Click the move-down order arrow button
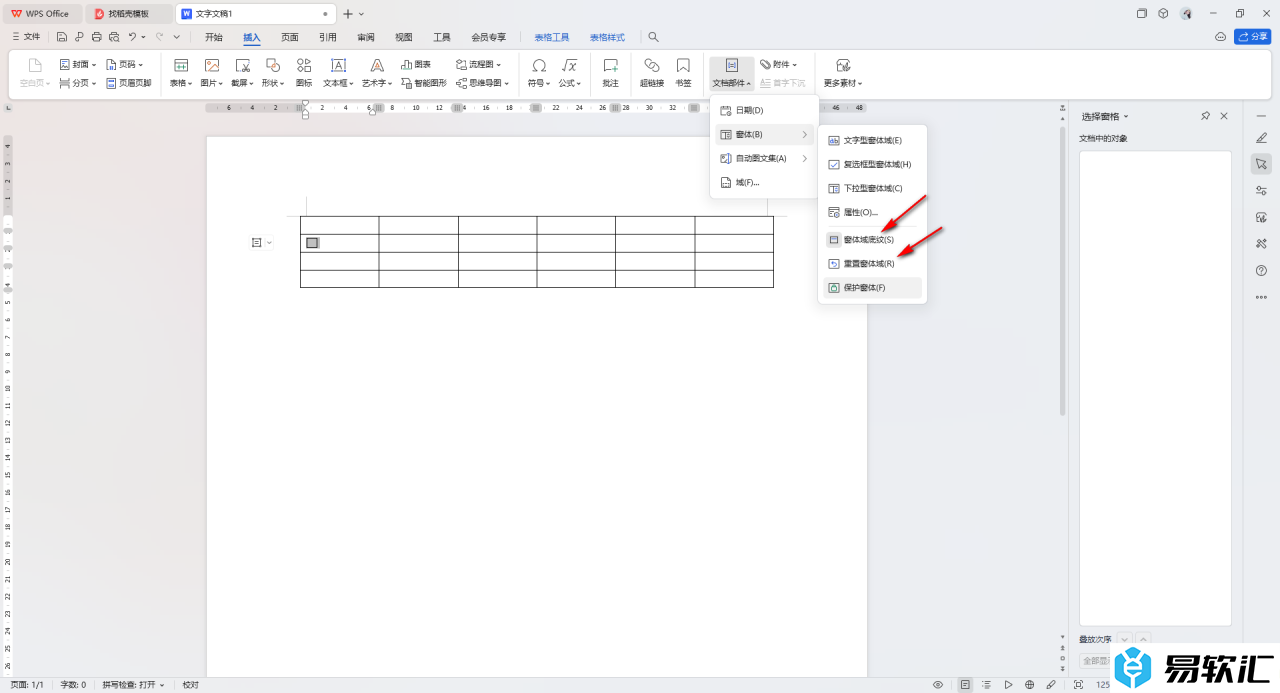The height and width of the screenshot is (693, 1280). 1124,639
